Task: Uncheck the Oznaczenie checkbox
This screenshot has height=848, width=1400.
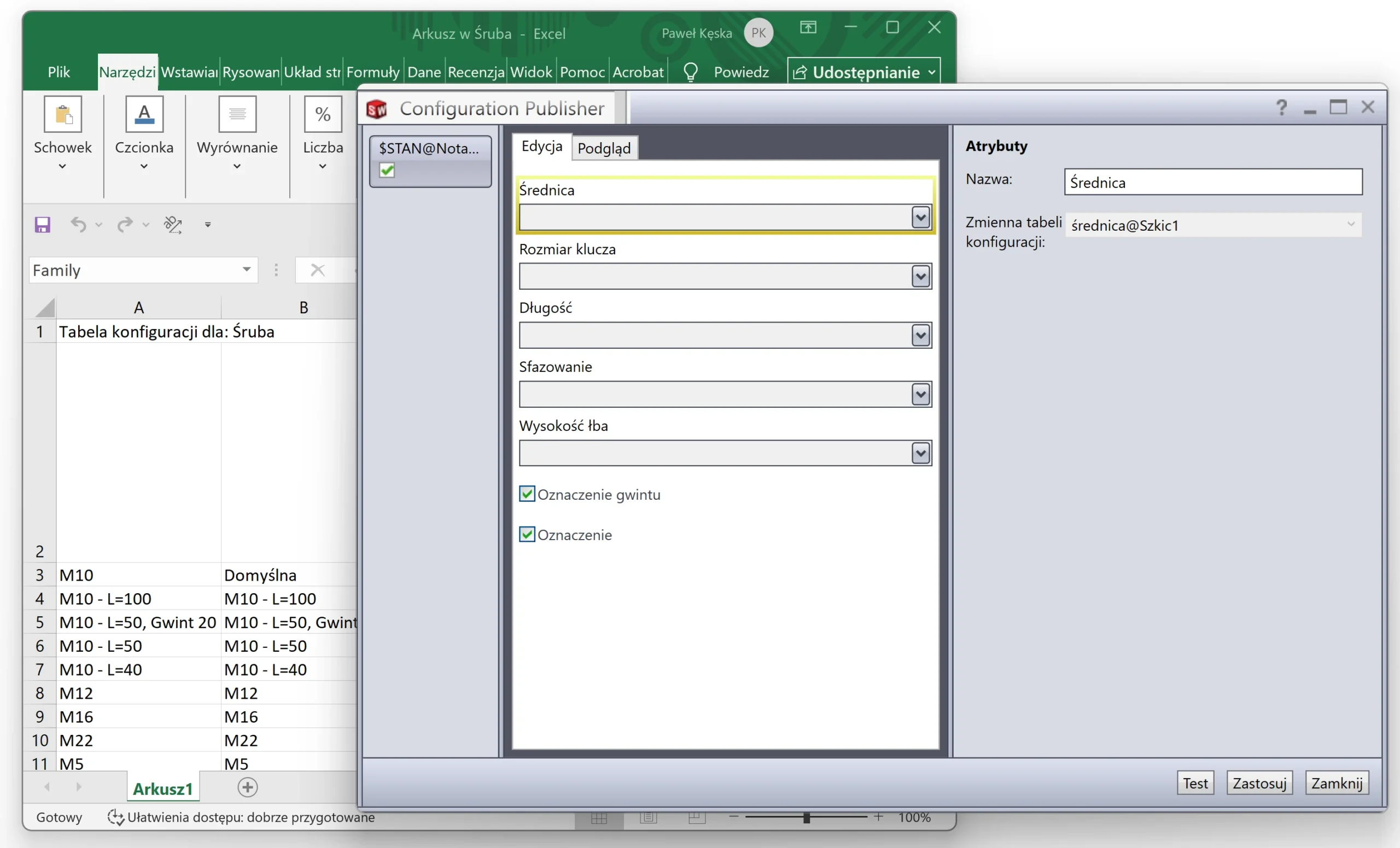Action: [527, 534]
